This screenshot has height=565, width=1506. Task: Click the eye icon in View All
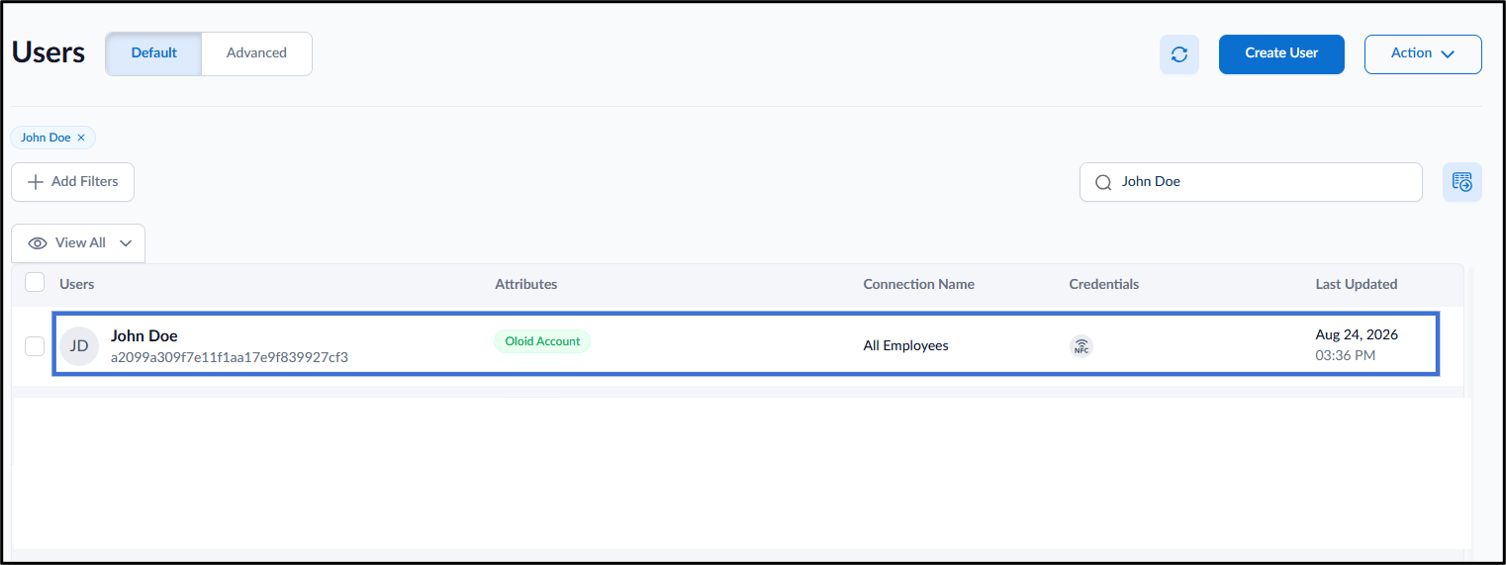click(38, 243)
